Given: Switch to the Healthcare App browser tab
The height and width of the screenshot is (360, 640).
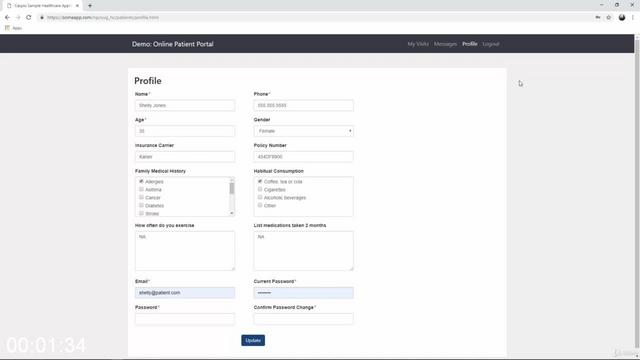Looking at the screenshot, I should click(x=42, y=6).
